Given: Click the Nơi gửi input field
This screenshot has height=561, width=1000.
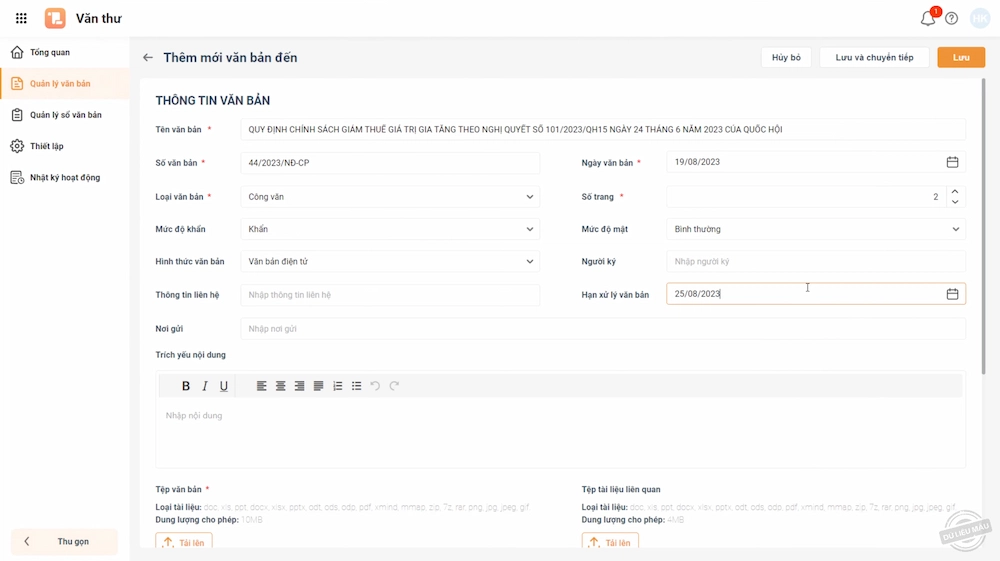Looking at the screenshot, I should pos(603,329).
